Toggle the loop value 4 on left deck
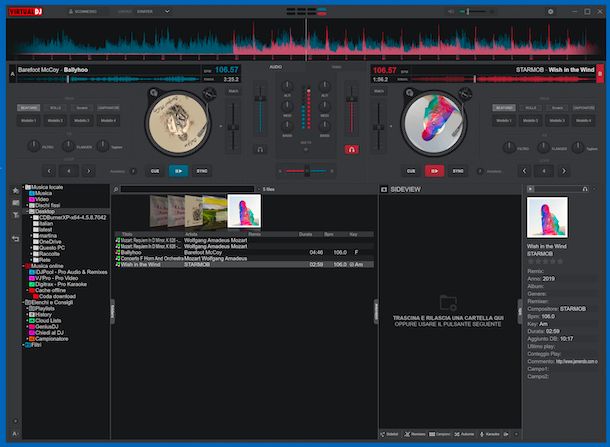Image resolution: width=610 pixels, height=447 pixels. pos(69,171)
